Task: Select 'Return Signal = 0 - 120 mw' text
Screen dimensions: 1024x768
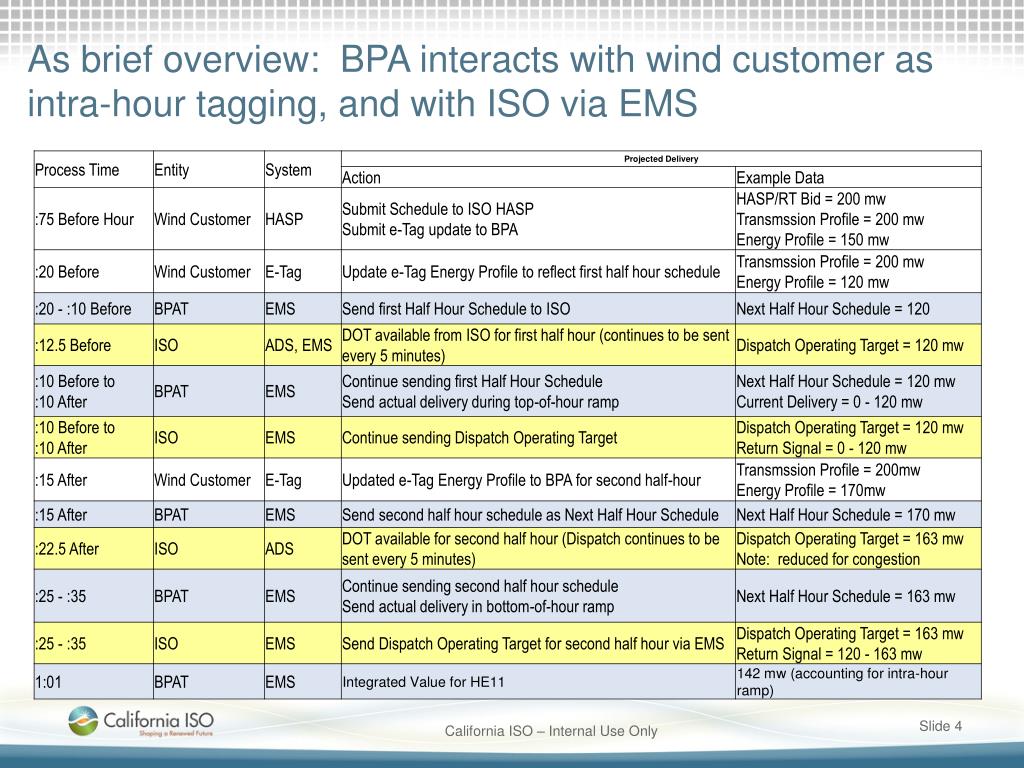Action: pyautogui.click(x=821, y=449)
